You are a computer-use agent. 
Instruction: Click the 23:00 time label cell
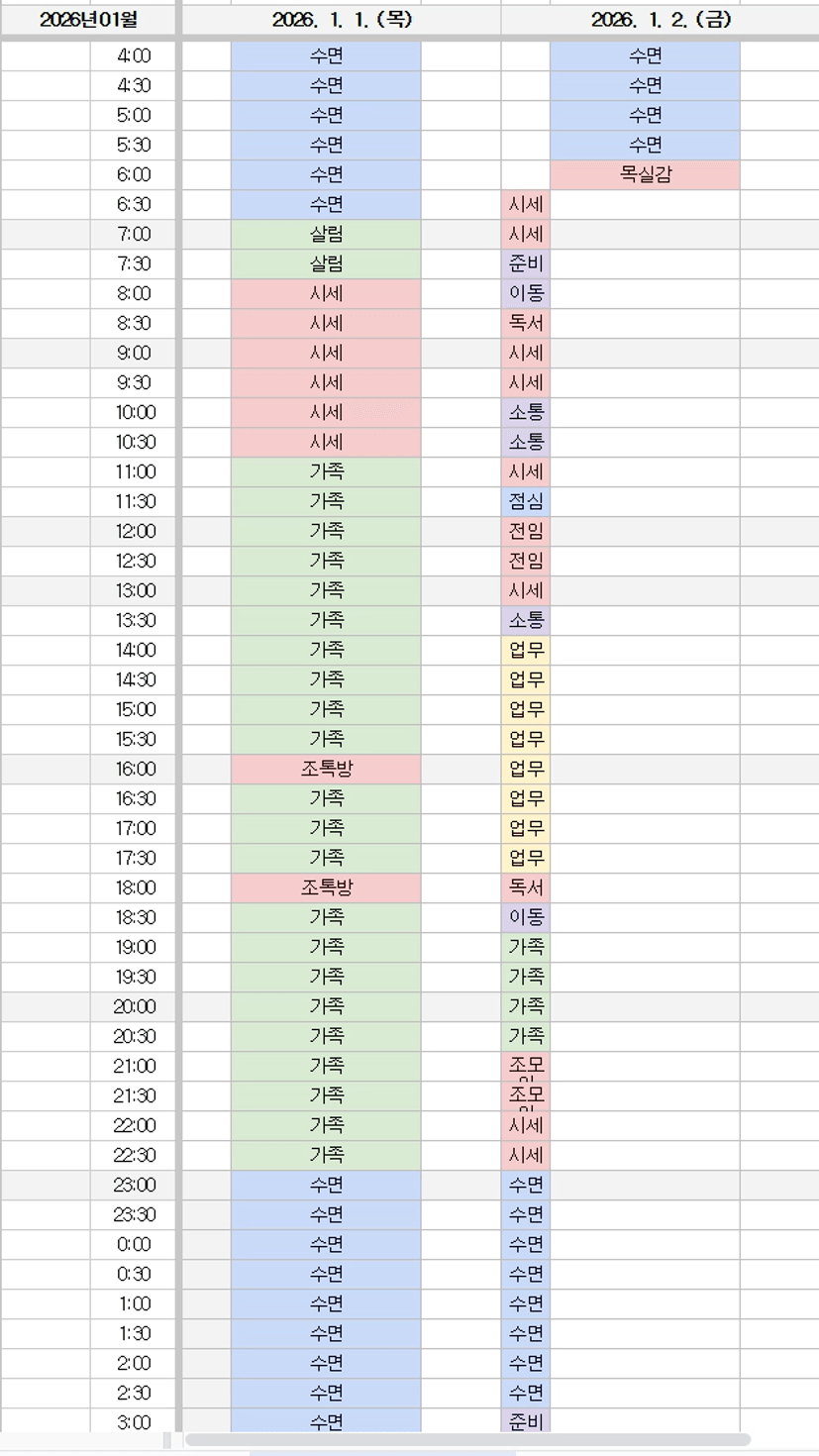134,1186
